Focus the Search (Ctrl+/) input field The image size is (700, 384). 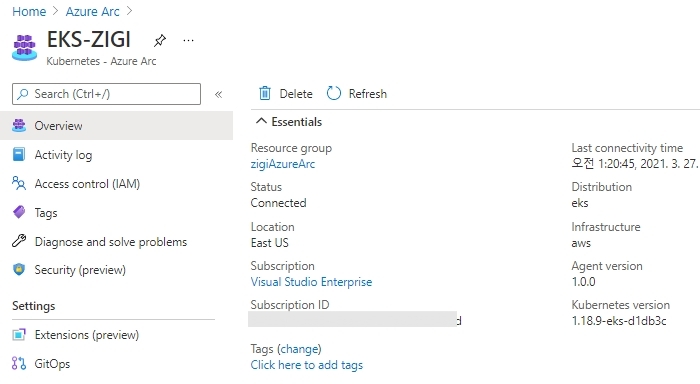[x=106, y=94]
